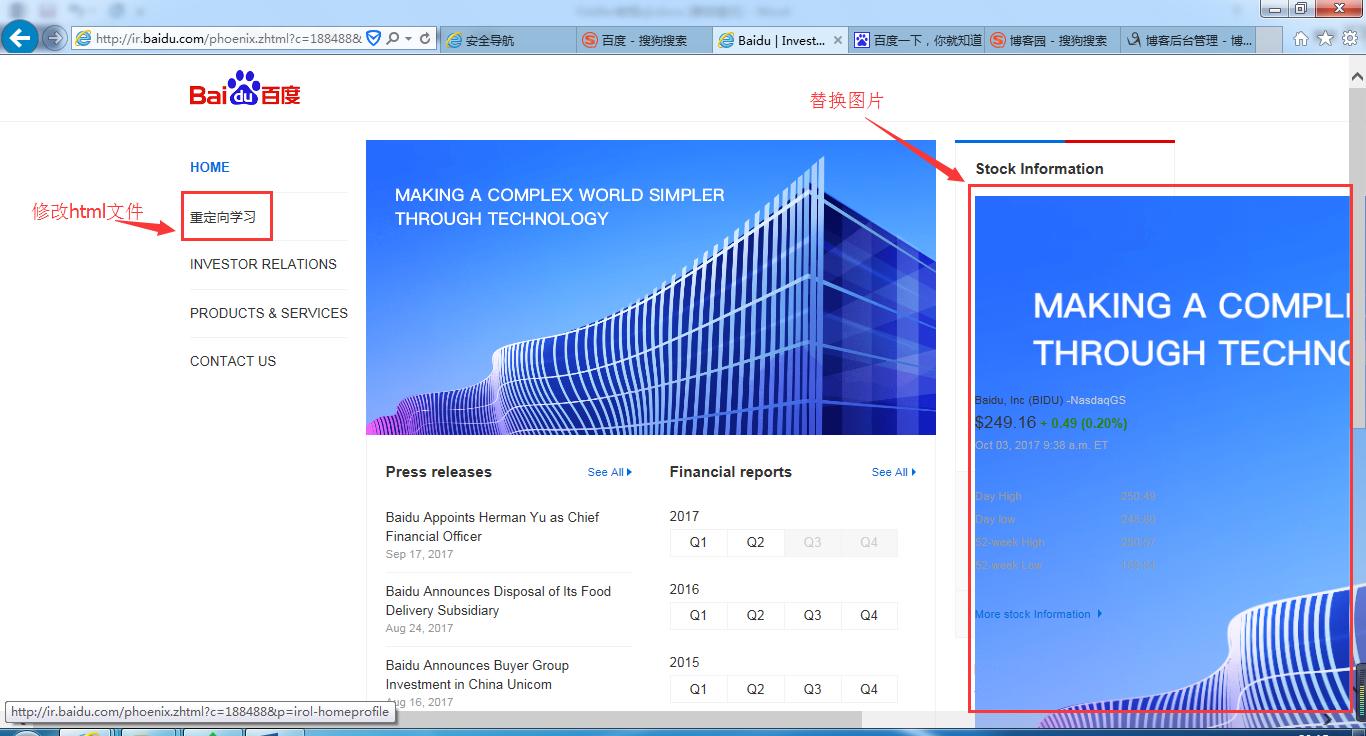Viewport: 1366px width, 736px height.
Task: Open the 2015 Q2 financial report
Action: [x=755, y=689]
